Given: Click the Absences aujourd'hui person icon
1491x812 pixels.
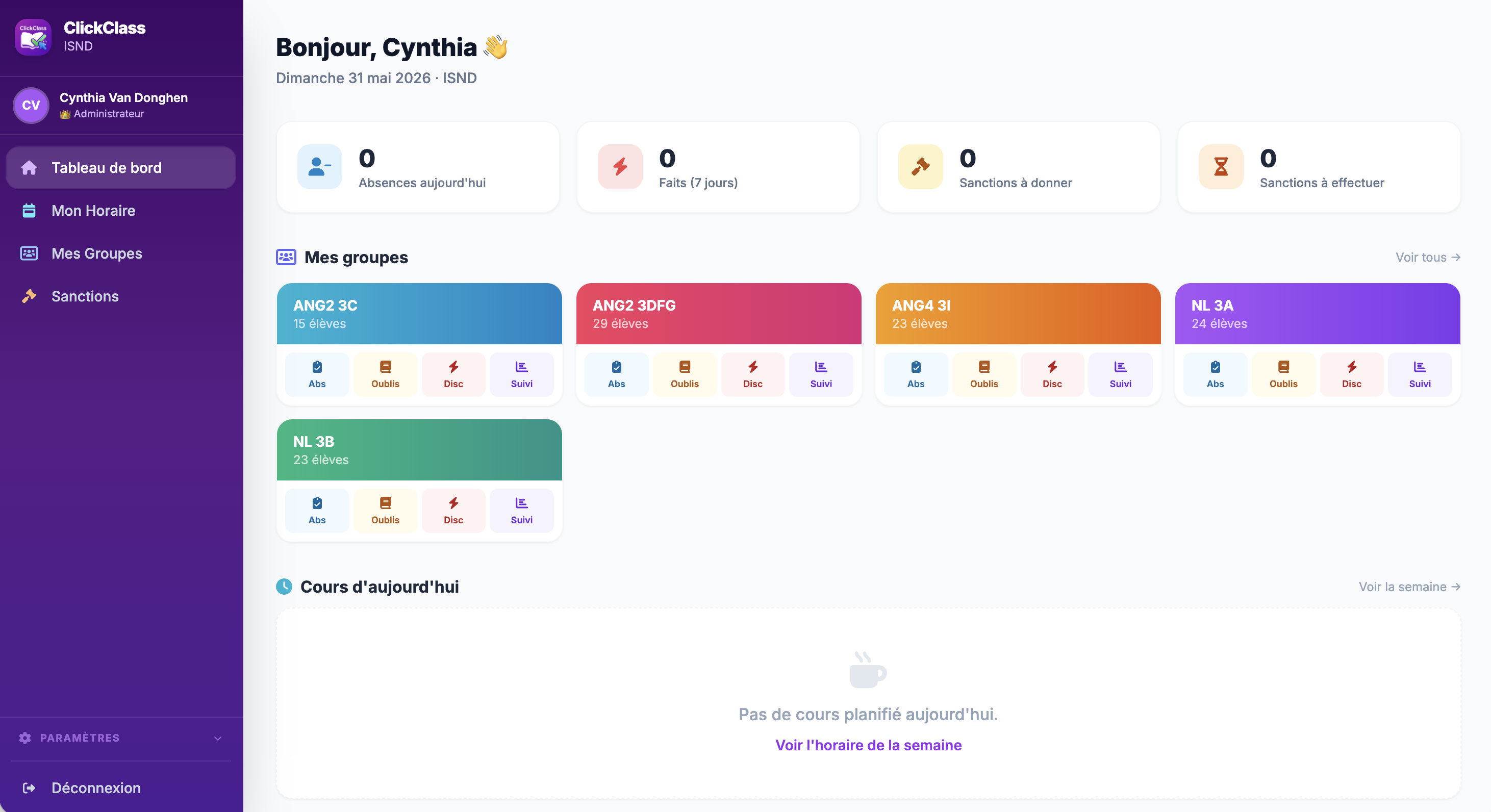Looking at the screenshot, I should pos(319,167).
